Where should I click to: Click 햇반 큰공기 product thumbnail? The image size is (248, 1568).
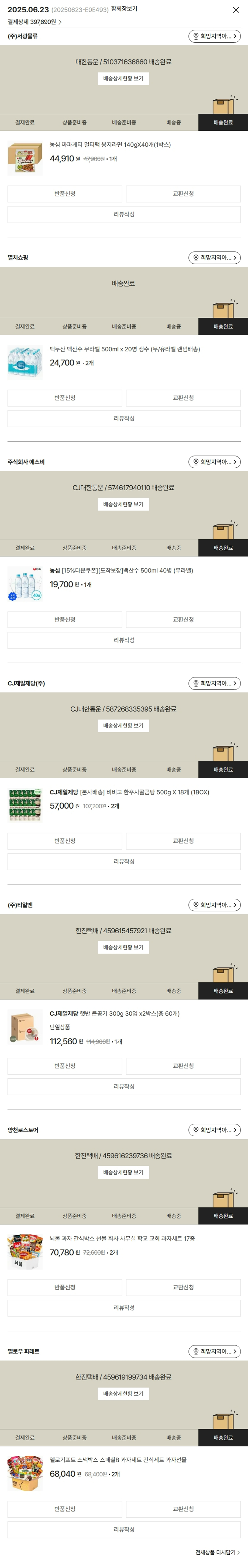point(25,1027)
